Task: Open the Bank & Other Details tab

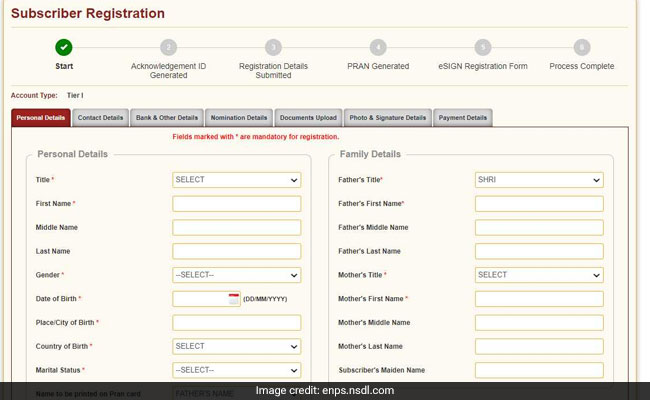Action: [x=167, y=118]
